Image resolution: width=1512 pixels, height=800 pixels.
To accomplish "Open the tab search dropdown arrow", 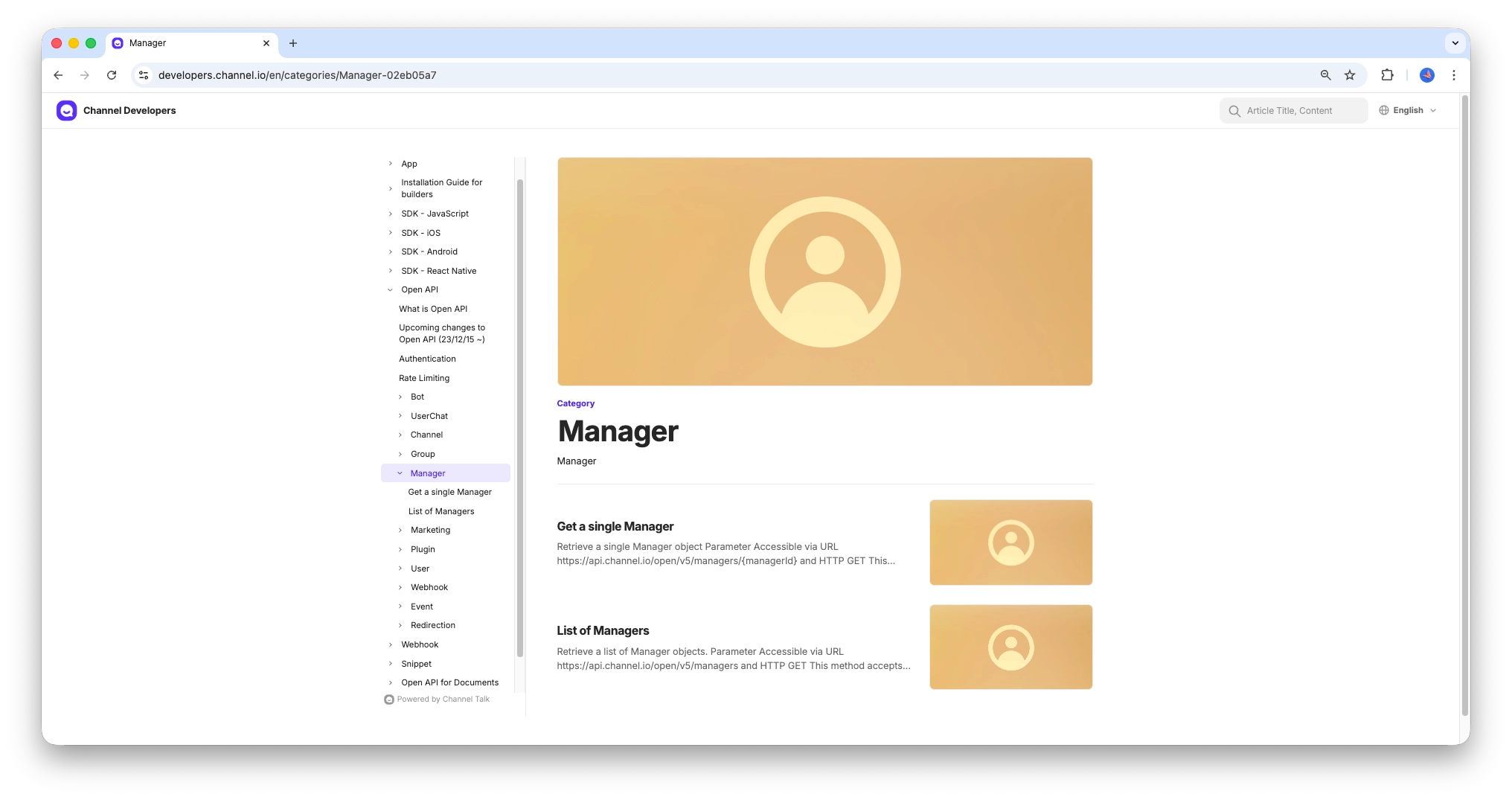I will click(1455, 43).
